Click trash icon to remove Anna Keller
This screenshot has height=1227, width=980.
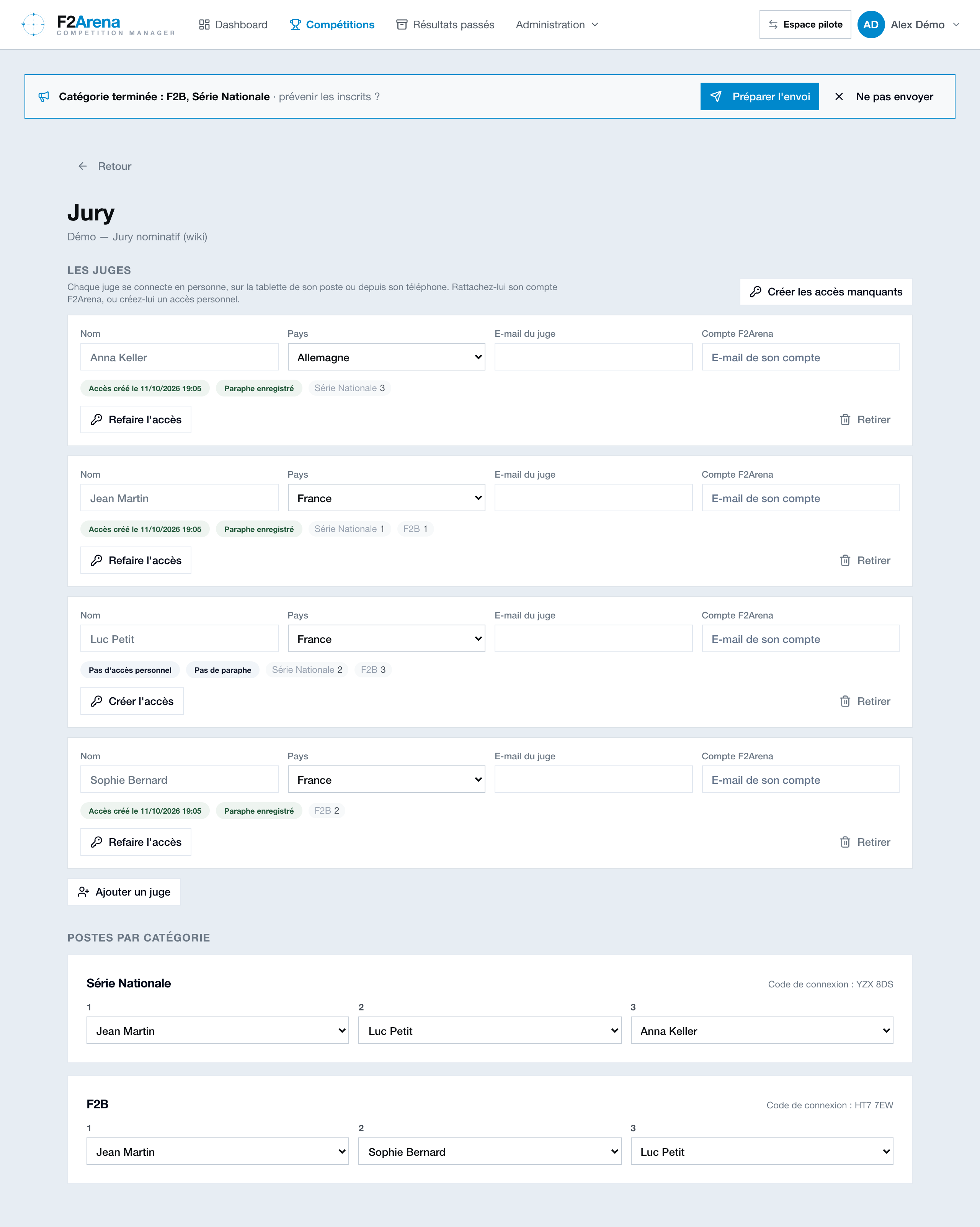point(845,419)
